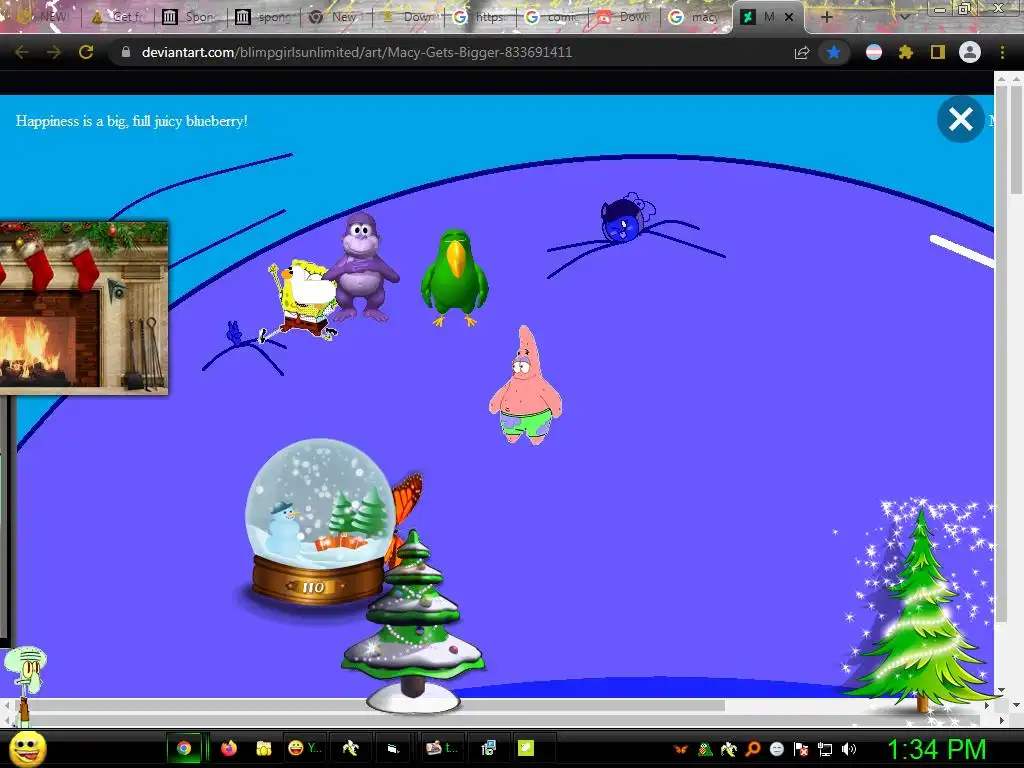Share this page using the share icon
Viewport: 1024px width, 768px height.
click(x=802, y=53)
